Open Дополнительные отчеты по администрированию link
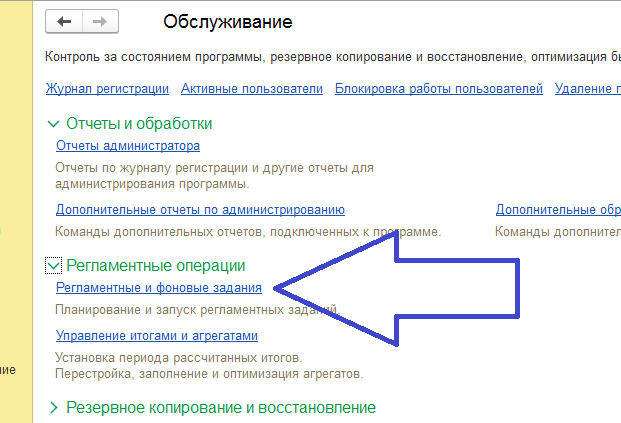The width and height of the screenshot is (621, 423). pyautogui.click(x=200, y=210)
